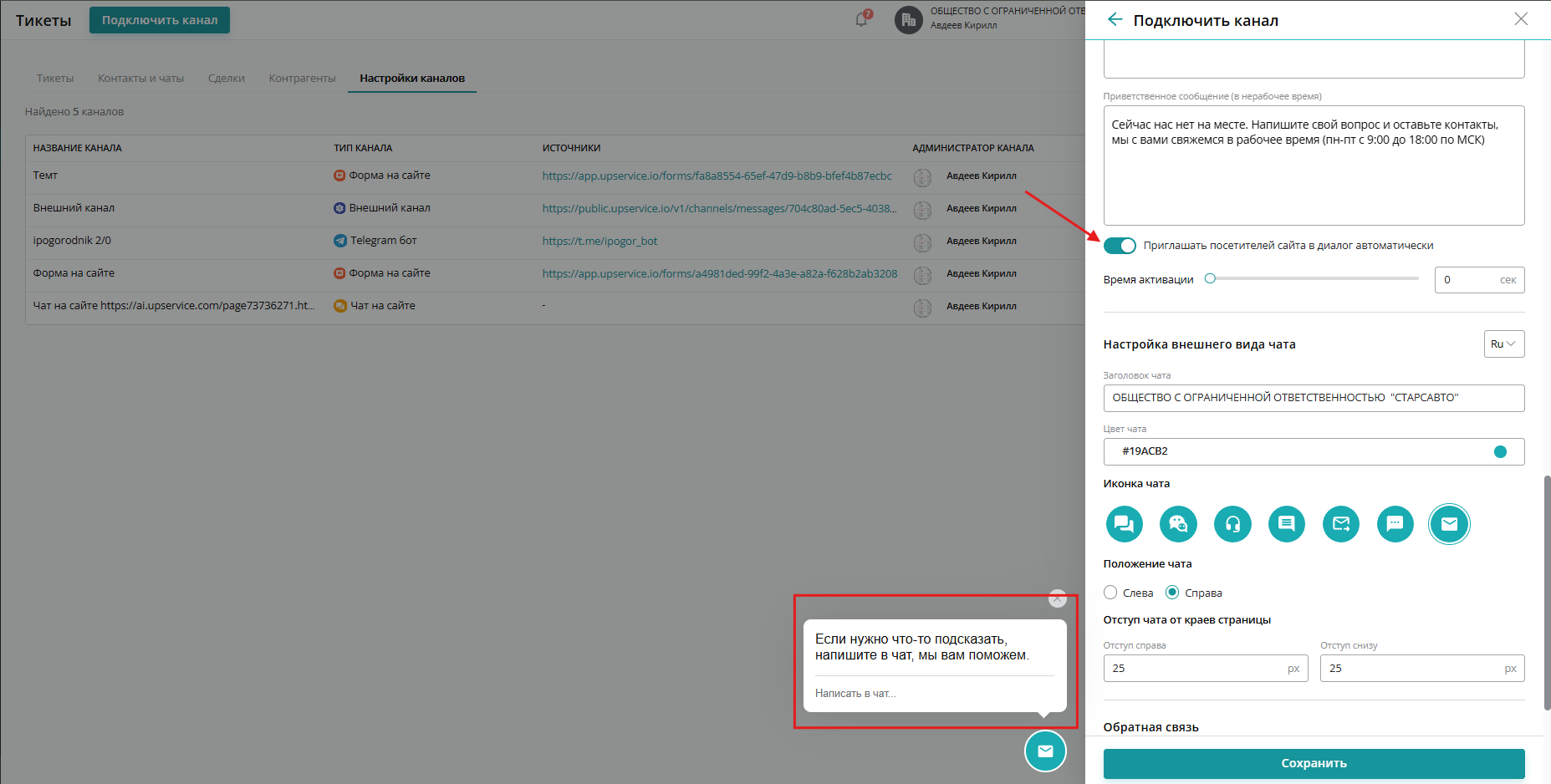Click the Время активации slider handle
Image resolution: width=1551 pixels, height=784 pixels.
[1210, 278]
